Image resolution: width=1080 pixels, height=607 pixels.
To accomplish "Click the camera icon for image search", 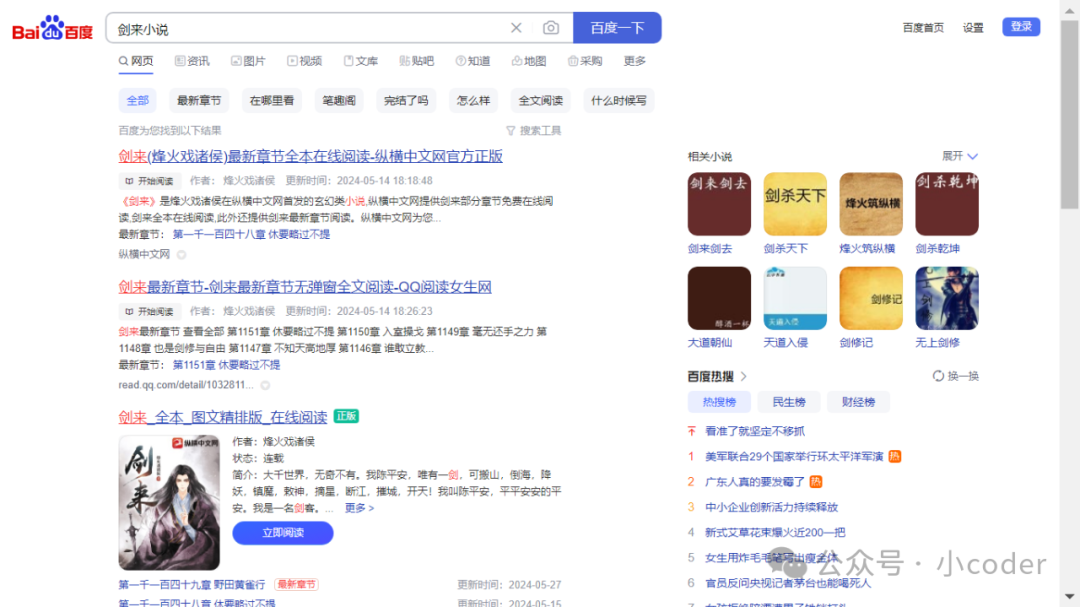I will [550, 27].
